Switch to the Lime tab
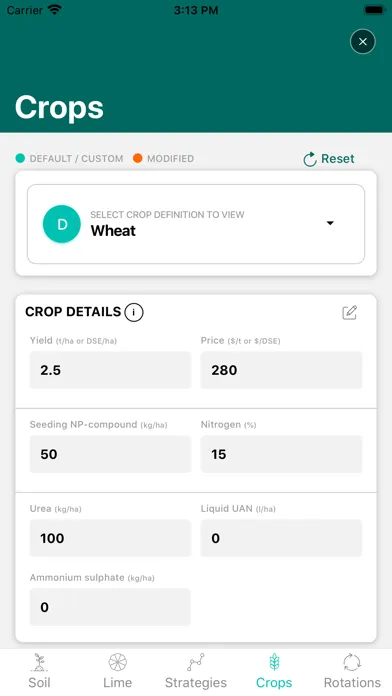This screenshot has height=696, width=392. click(118, 671)
